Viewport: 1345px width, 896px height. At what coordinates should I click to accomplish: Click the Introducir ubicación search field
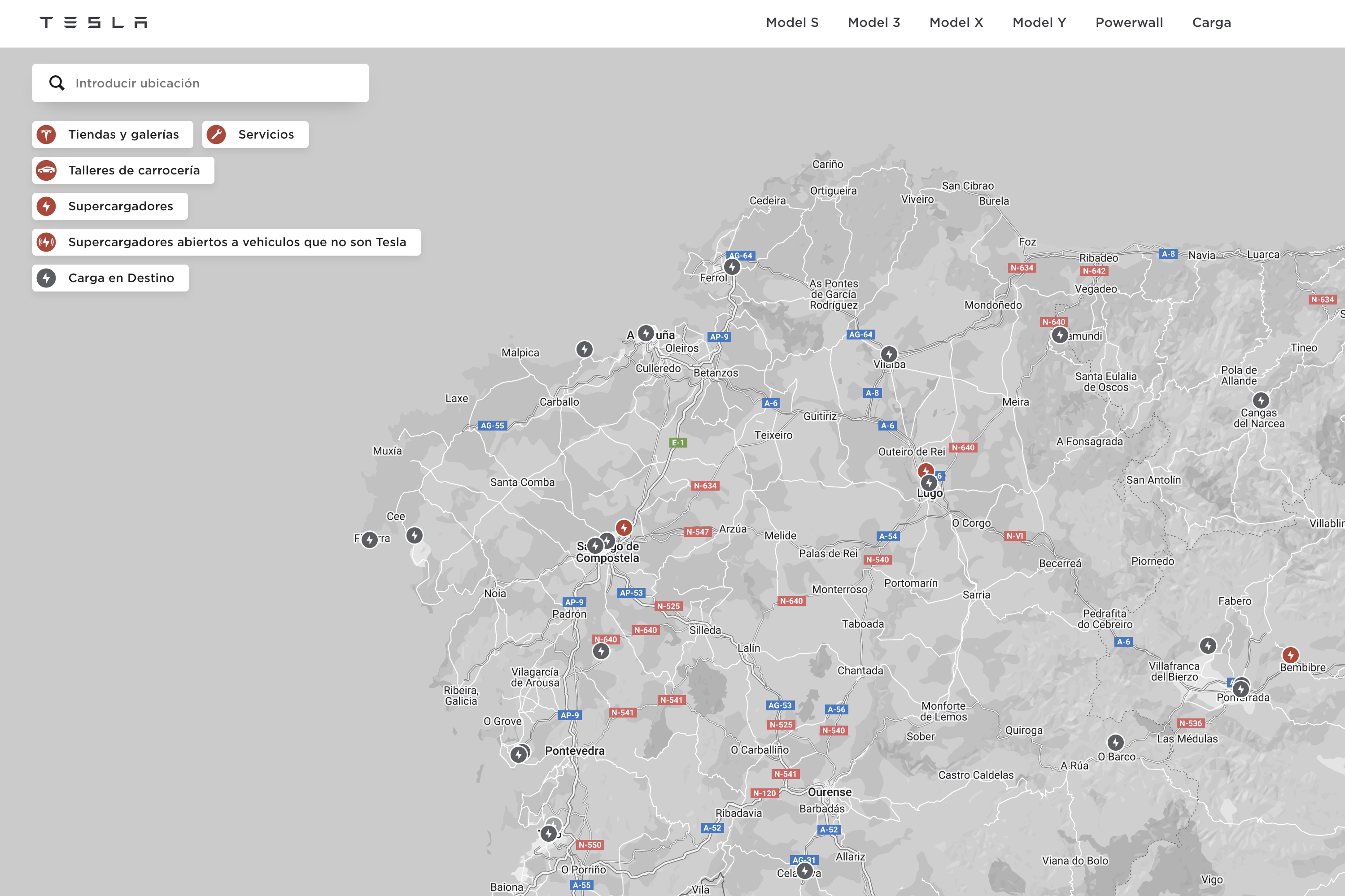pos(200,83)
